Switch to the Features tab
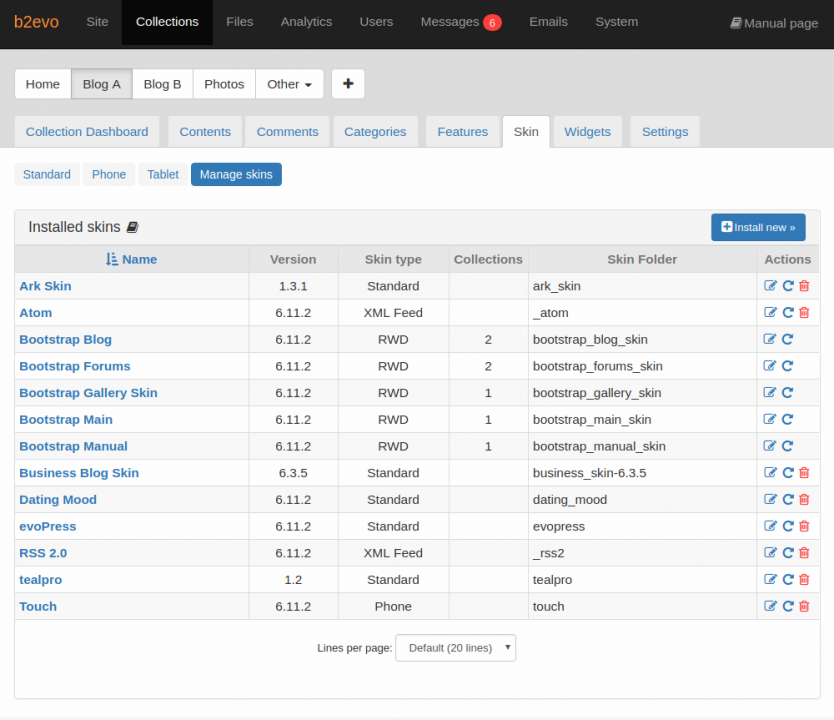This screenshot has height=720, width=834. (x=462, y=131)
